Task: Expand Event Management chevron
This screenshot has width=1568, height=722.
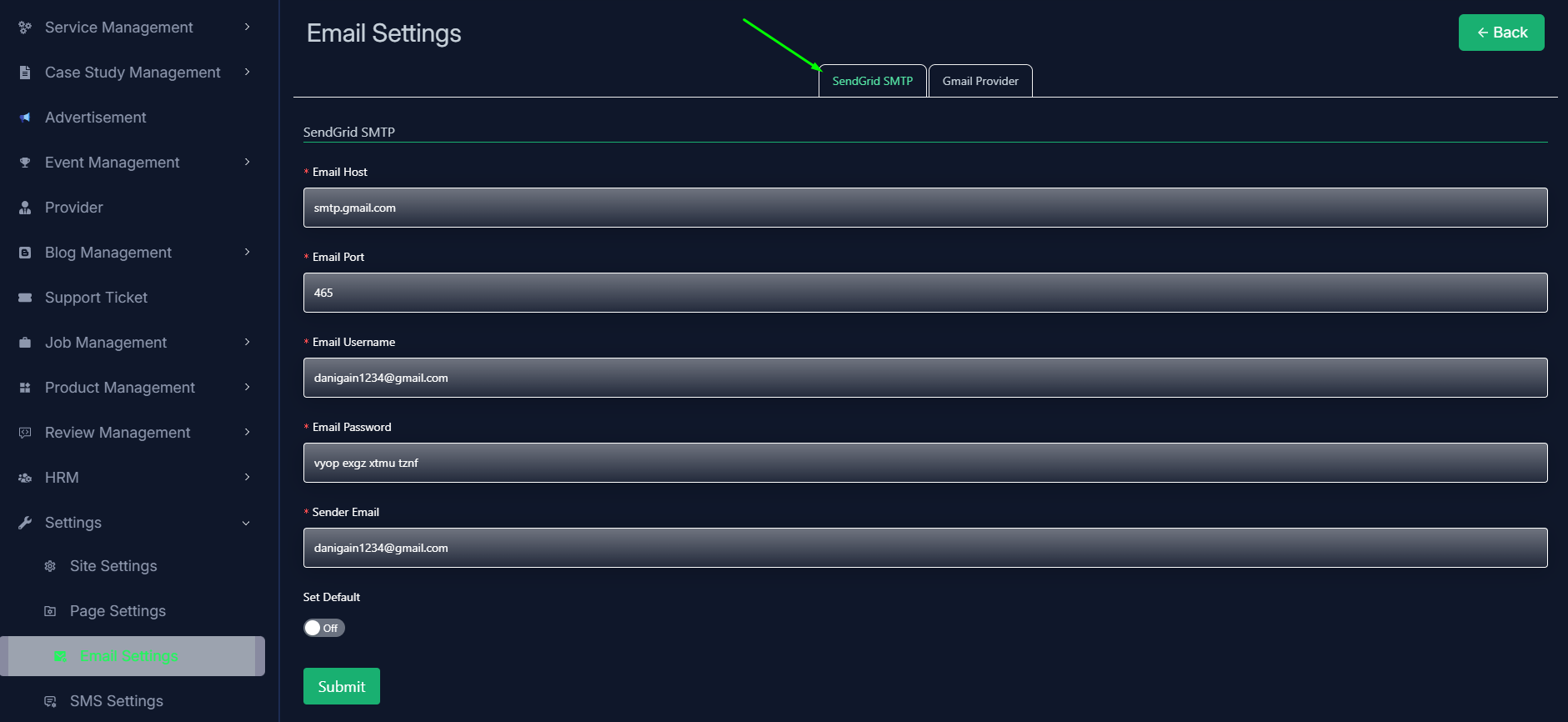Action: [x=247, y=163]
